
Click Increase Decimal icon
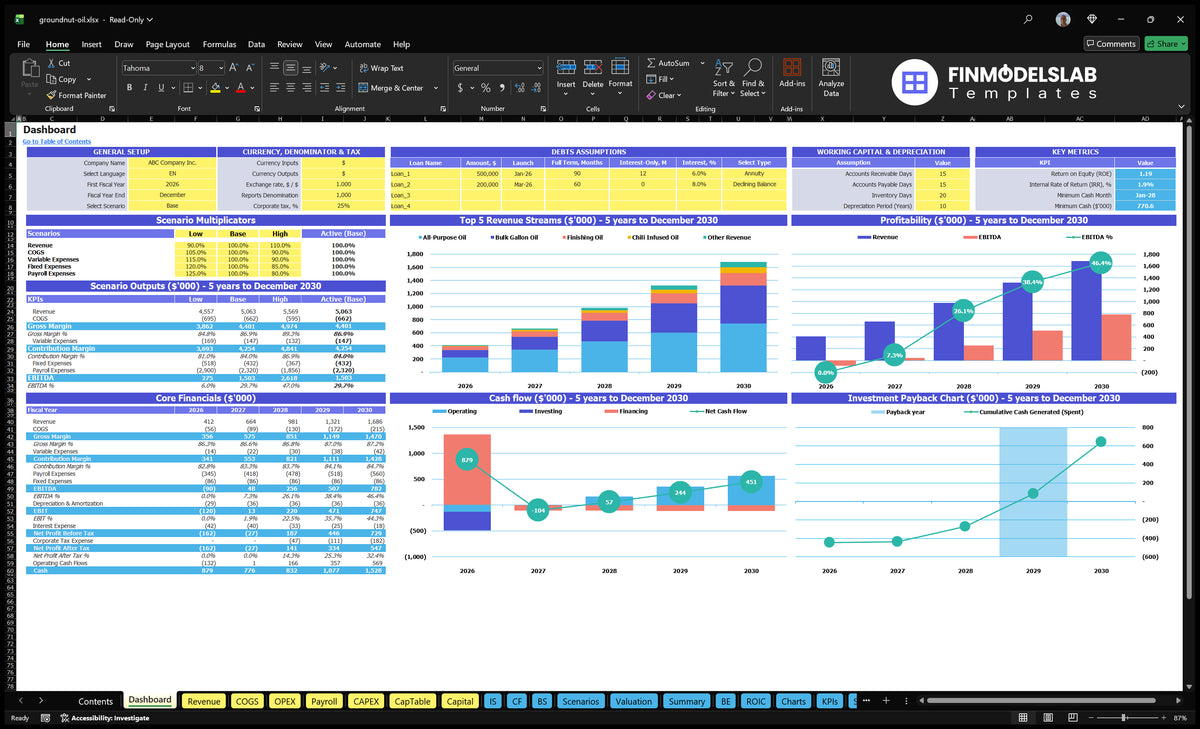(520, 88)
